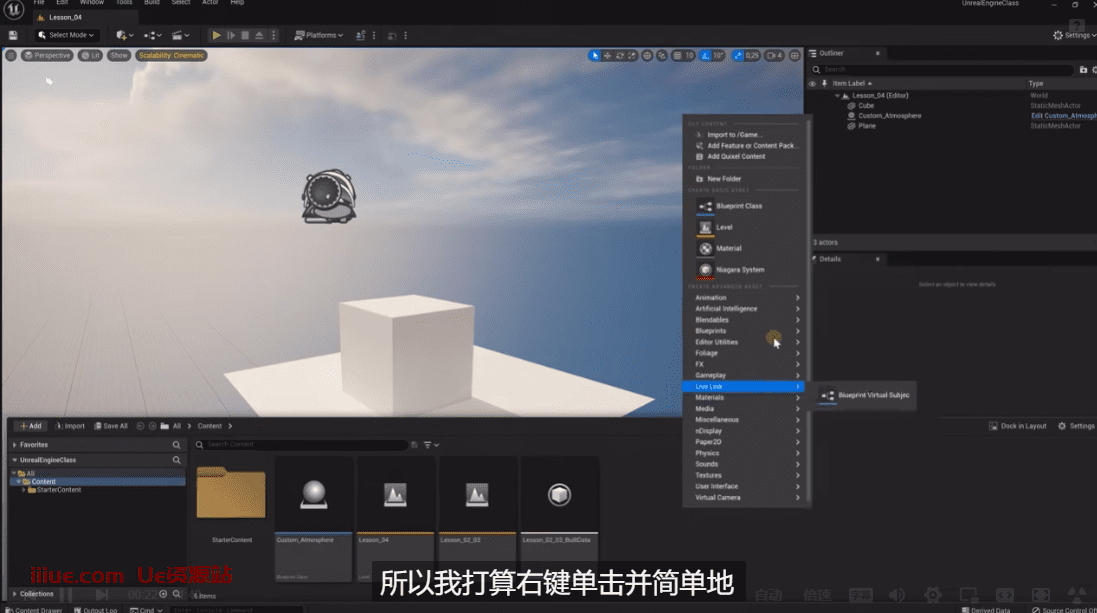This screenshot has height=613, width=1097.
Task: Click the Blueprint Class icon in menu
Action: (x=706, y=206)
